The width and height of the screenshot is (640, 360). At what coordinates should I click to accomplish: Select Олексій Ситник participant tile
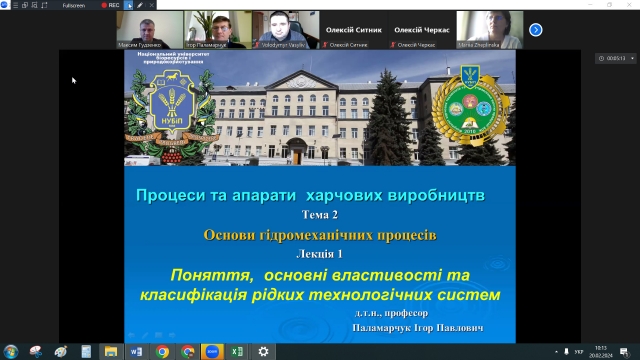pyautogui.click(x=354, y=30)
